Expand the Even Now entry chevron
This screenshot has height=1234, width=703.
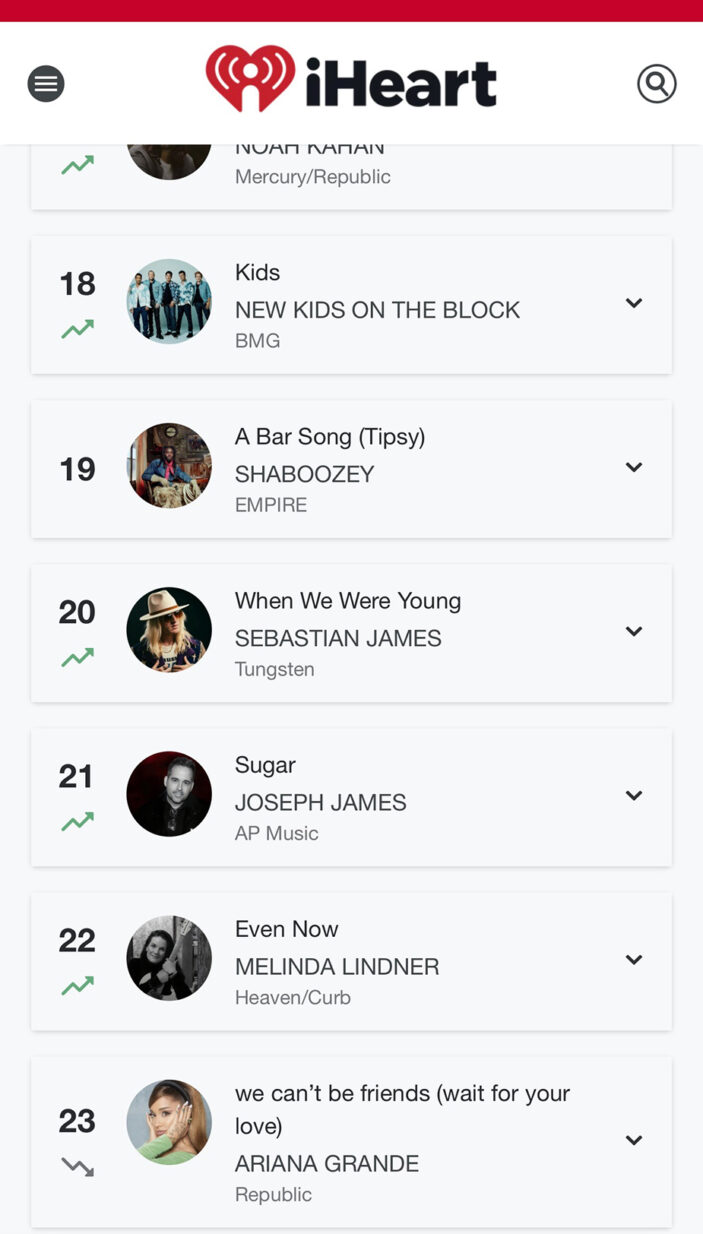(633, 959)
